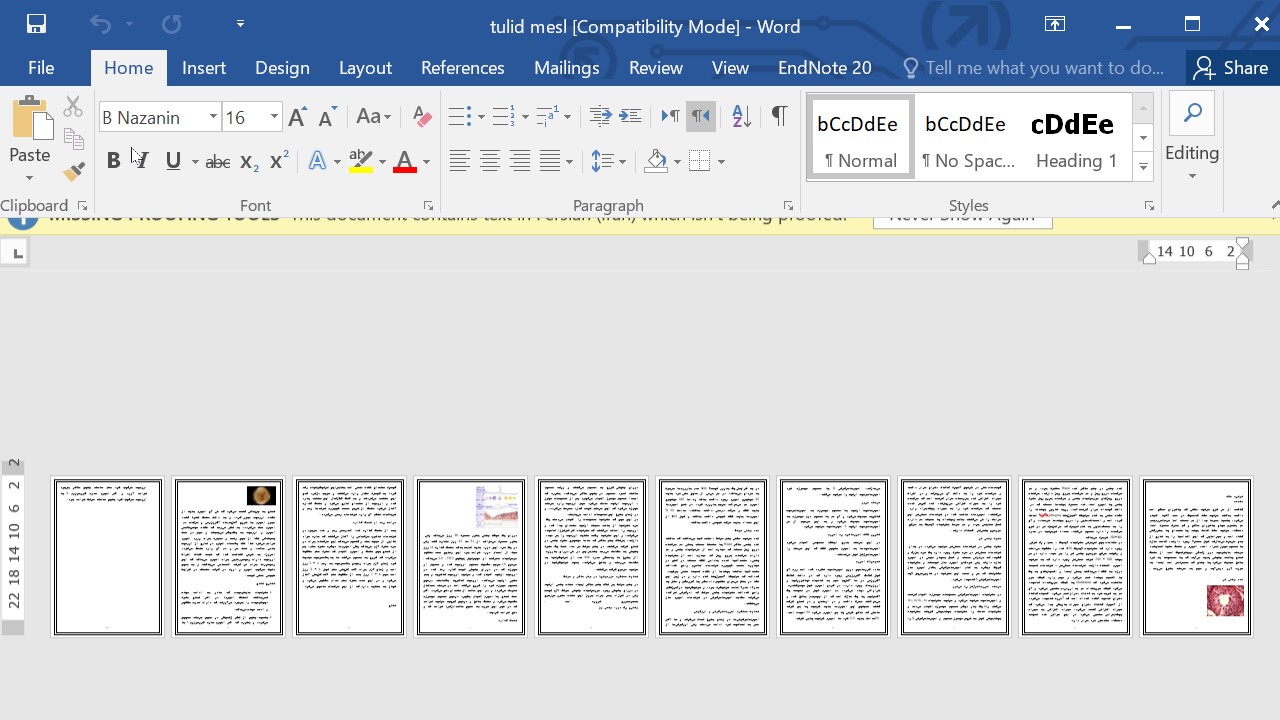Apply the yellow text highlight color
The width and height of the screenshot is (1280, 720).
tap(361, 161)
